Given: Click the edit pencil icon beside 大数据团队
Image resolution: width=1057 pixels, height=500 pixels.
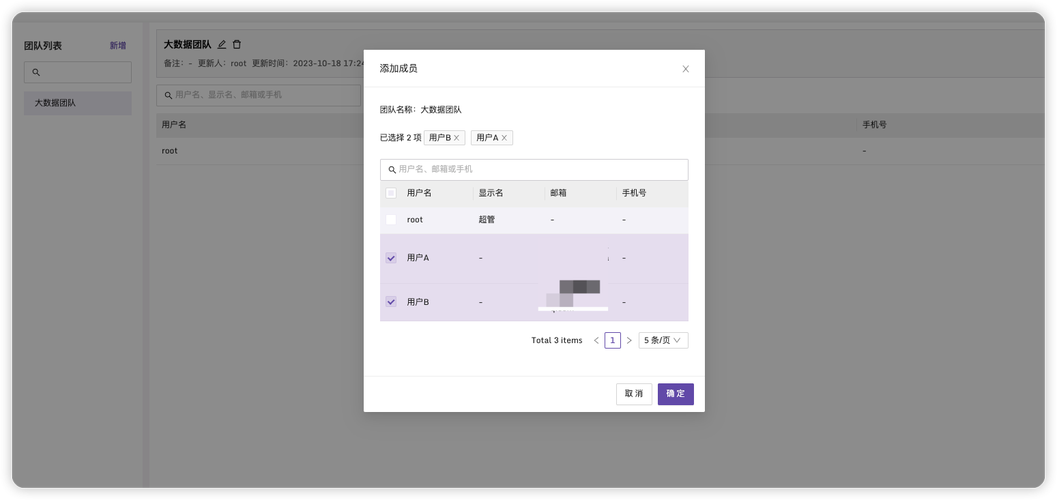Looking at the screenshot, I should point(222,44).
